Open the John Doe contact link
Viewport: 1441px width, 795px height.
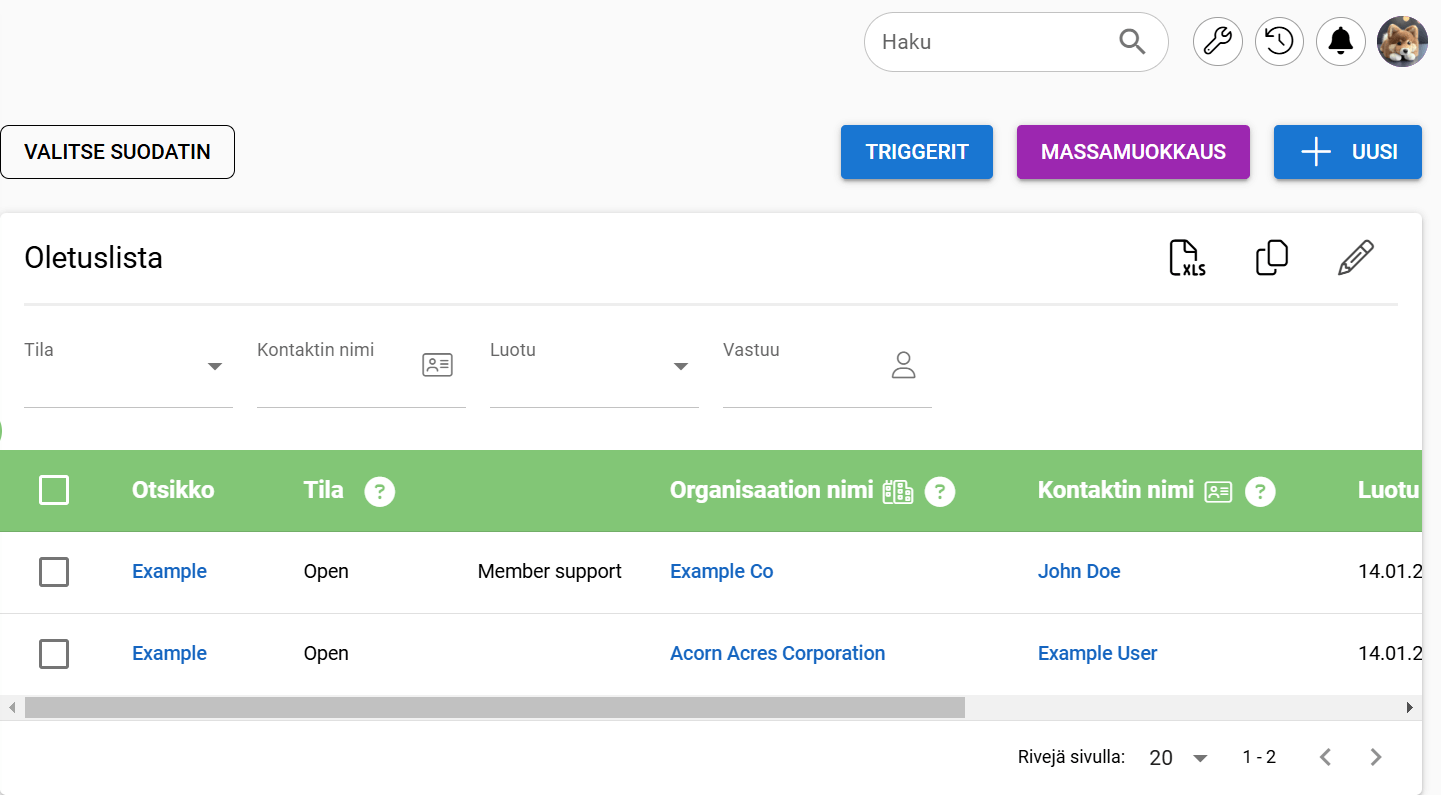click(1079, 571)
